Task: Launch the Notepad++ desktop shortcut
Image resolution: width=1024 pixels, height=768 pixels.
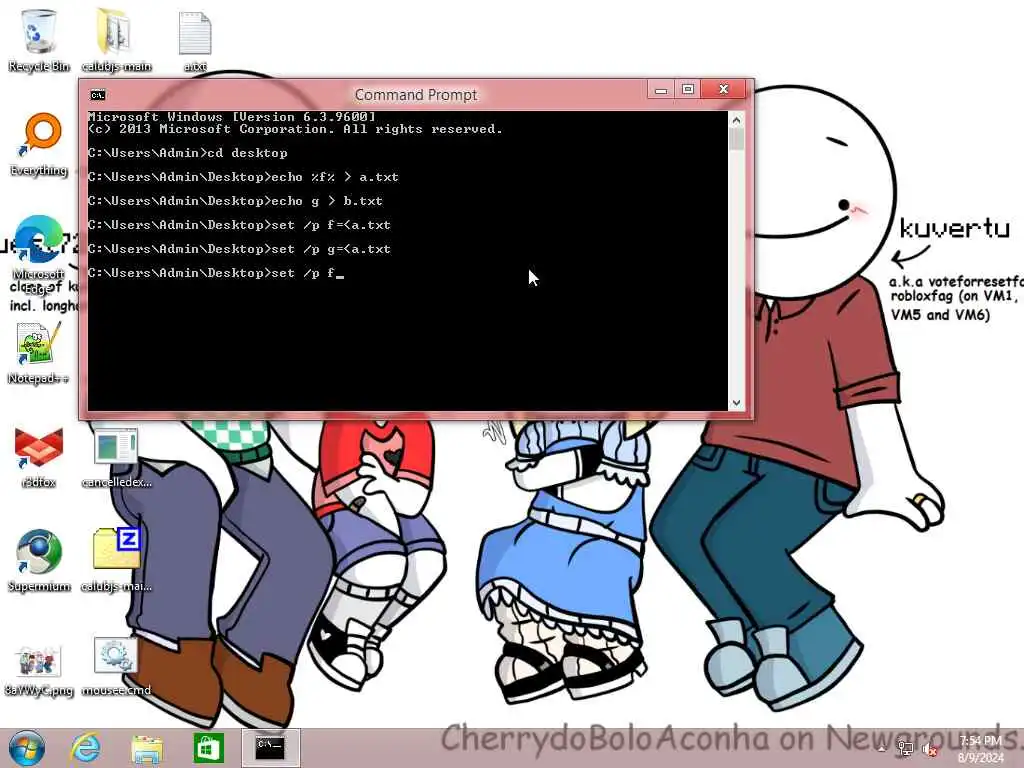Action: point(39,353)
